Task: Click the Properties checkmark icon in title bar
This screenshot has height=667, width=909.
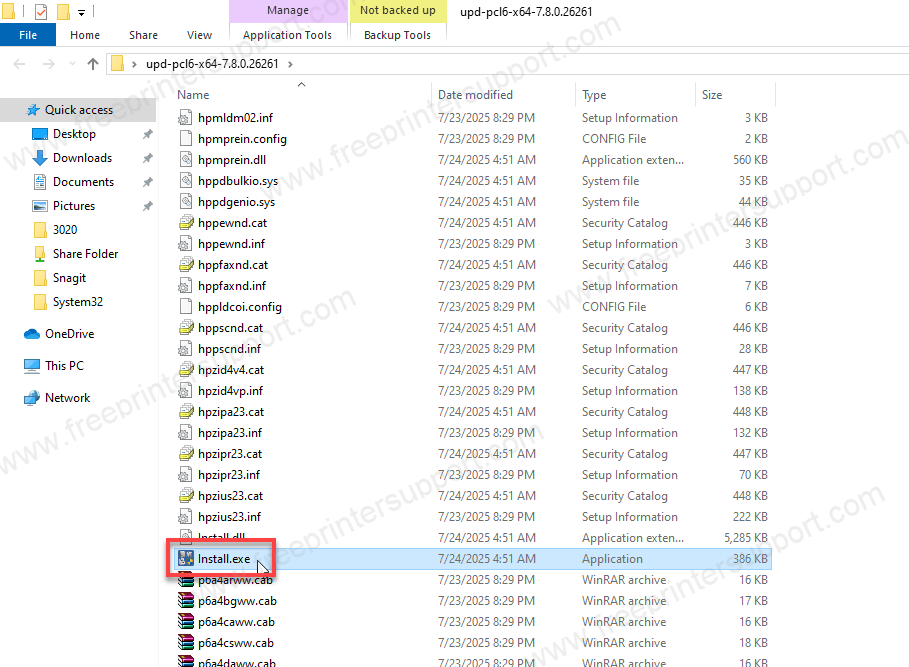Action: click(x=41, y=12)
